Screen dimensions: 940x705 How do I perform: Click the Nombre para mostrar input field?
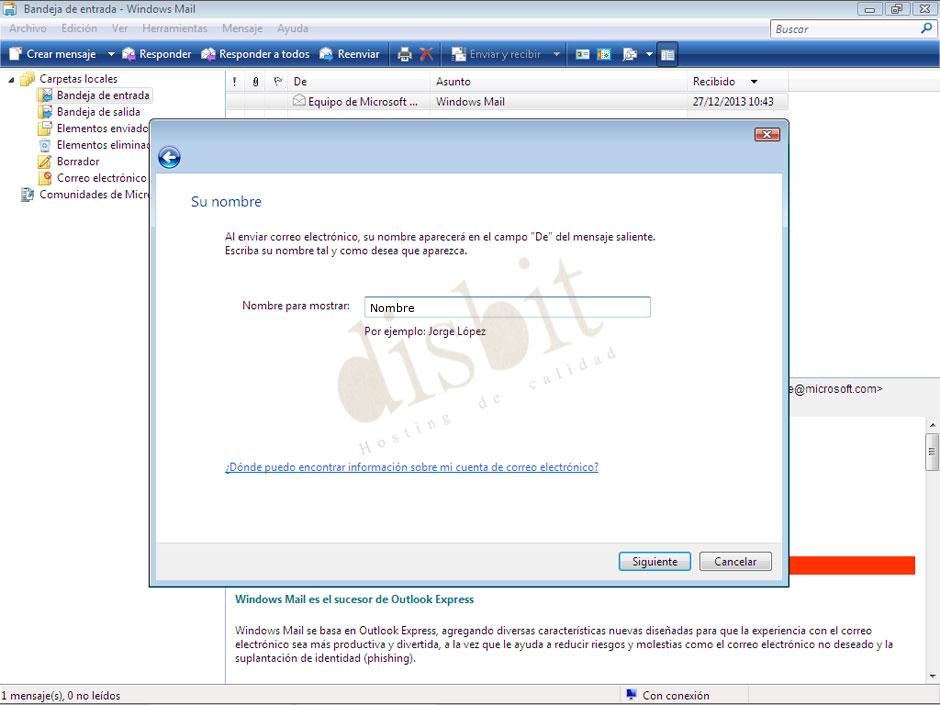point(505,307)
